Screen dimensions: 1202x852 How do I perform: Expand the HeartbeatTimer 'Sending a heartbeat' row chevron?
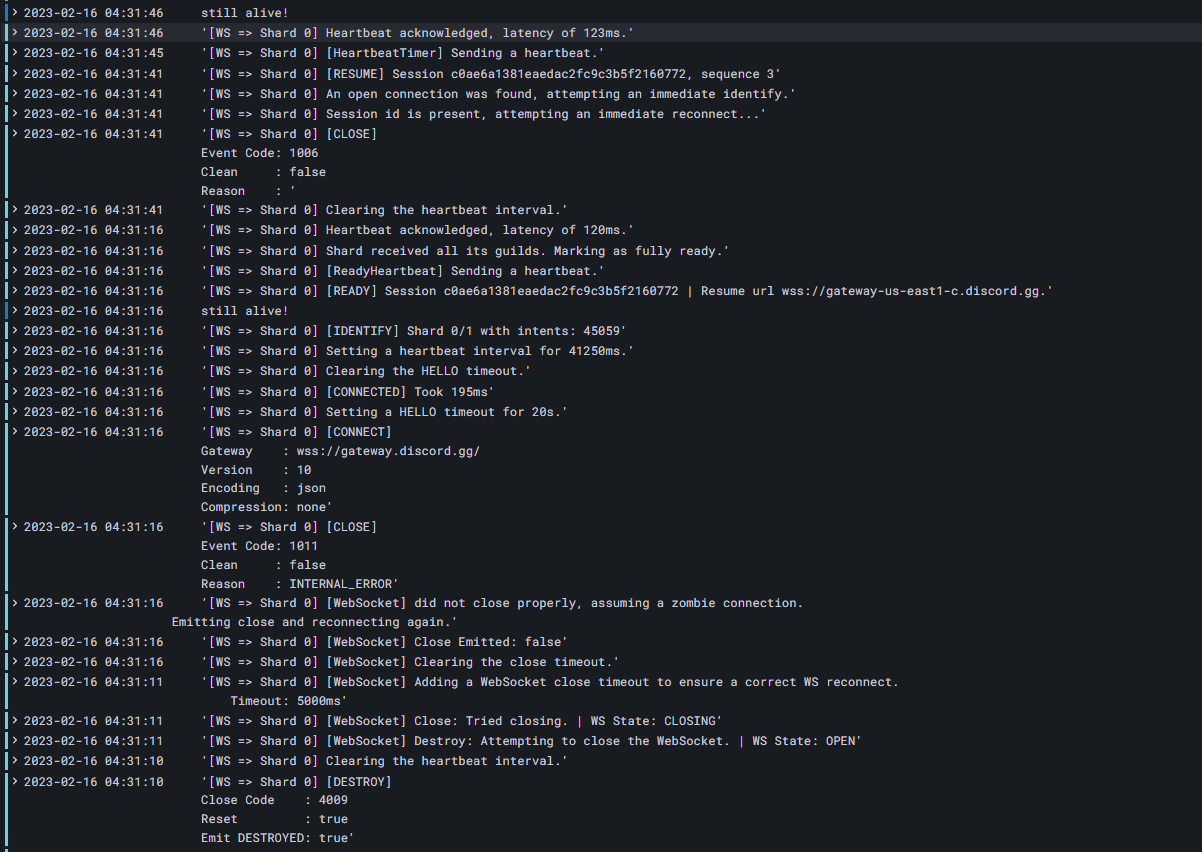(x=15, y=53)
